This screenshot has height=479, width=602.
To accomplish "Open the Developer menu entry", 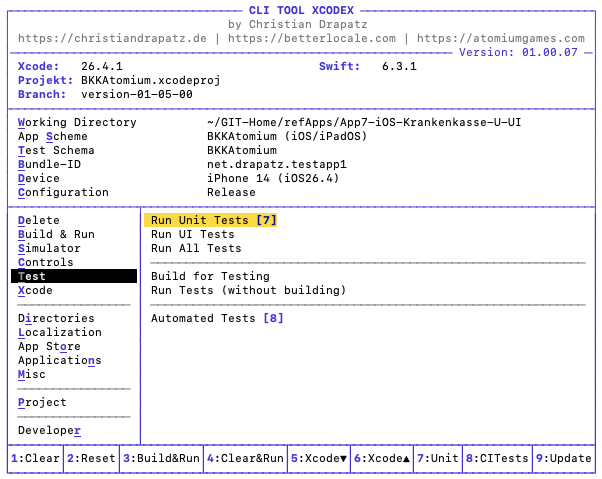I will (x=49, y=430).
